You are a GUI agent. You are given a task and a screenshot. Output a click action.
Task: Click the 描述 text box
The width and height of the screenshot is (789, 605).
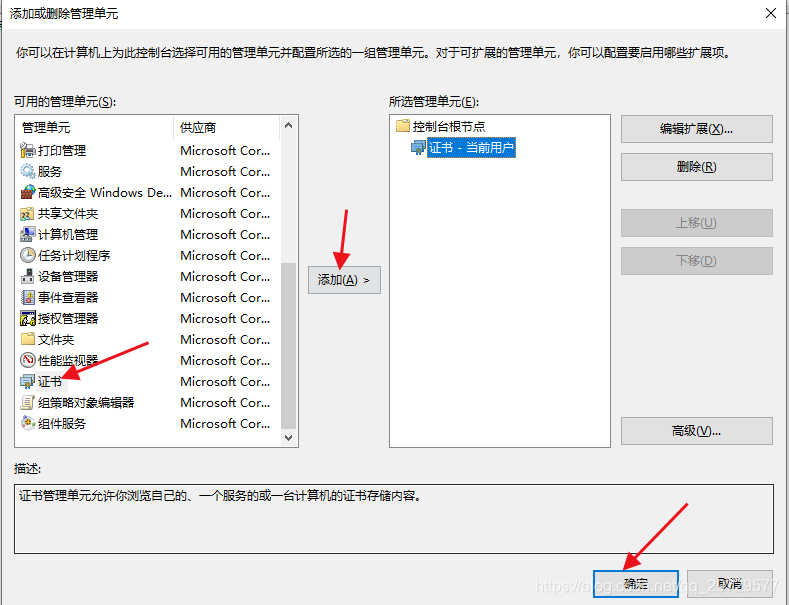click(x=393, y=519)
